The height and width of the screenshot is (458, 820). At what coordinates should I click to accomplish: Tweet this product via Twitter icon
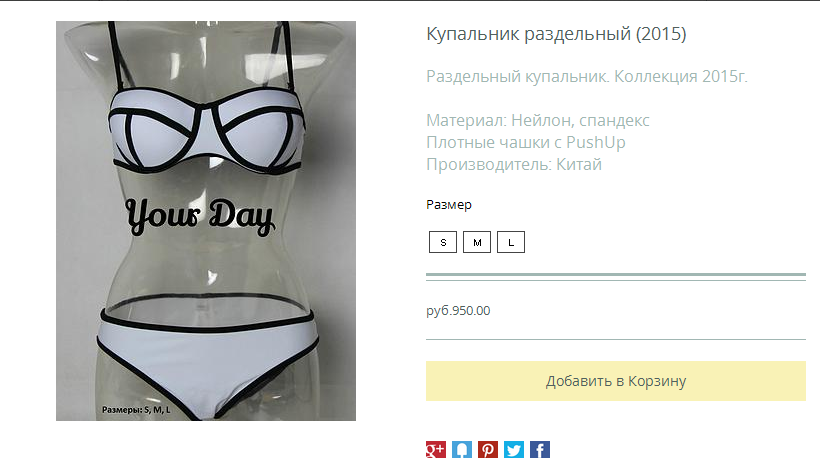click(514, 450)
